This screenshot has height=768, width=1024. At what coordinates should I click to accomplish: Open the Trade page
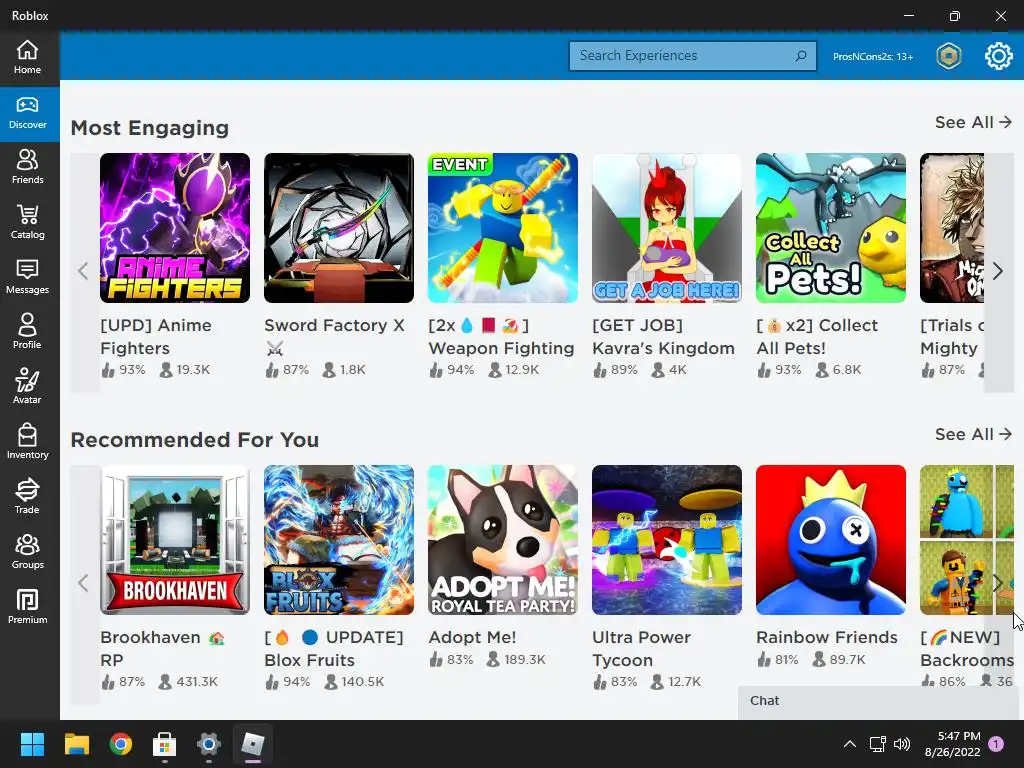[27, 496]
